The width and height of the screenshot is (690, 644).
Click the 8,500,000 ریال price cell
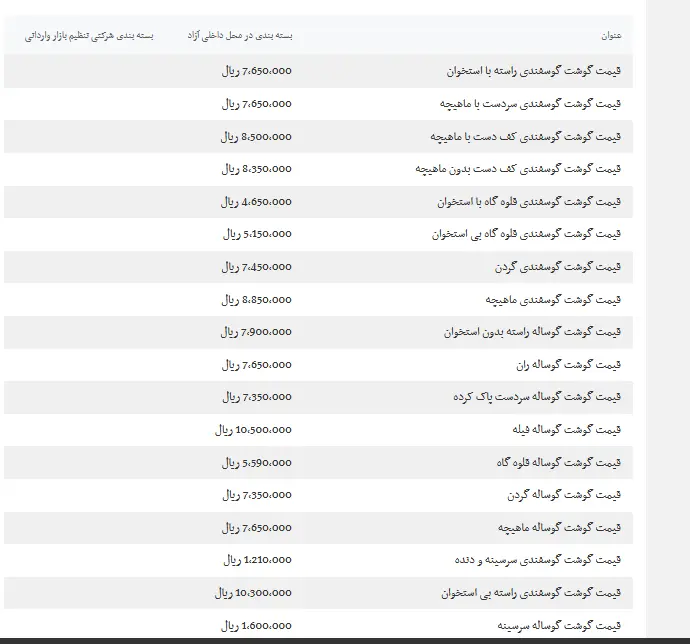(257, 137)
